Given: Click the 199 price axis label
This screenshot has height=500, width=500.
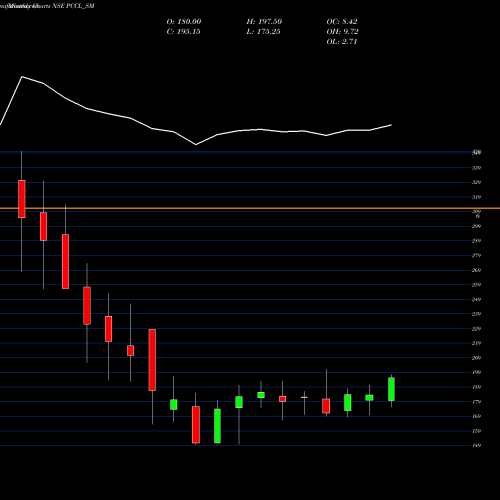Looking at the screenshot, I should point(476,372).
